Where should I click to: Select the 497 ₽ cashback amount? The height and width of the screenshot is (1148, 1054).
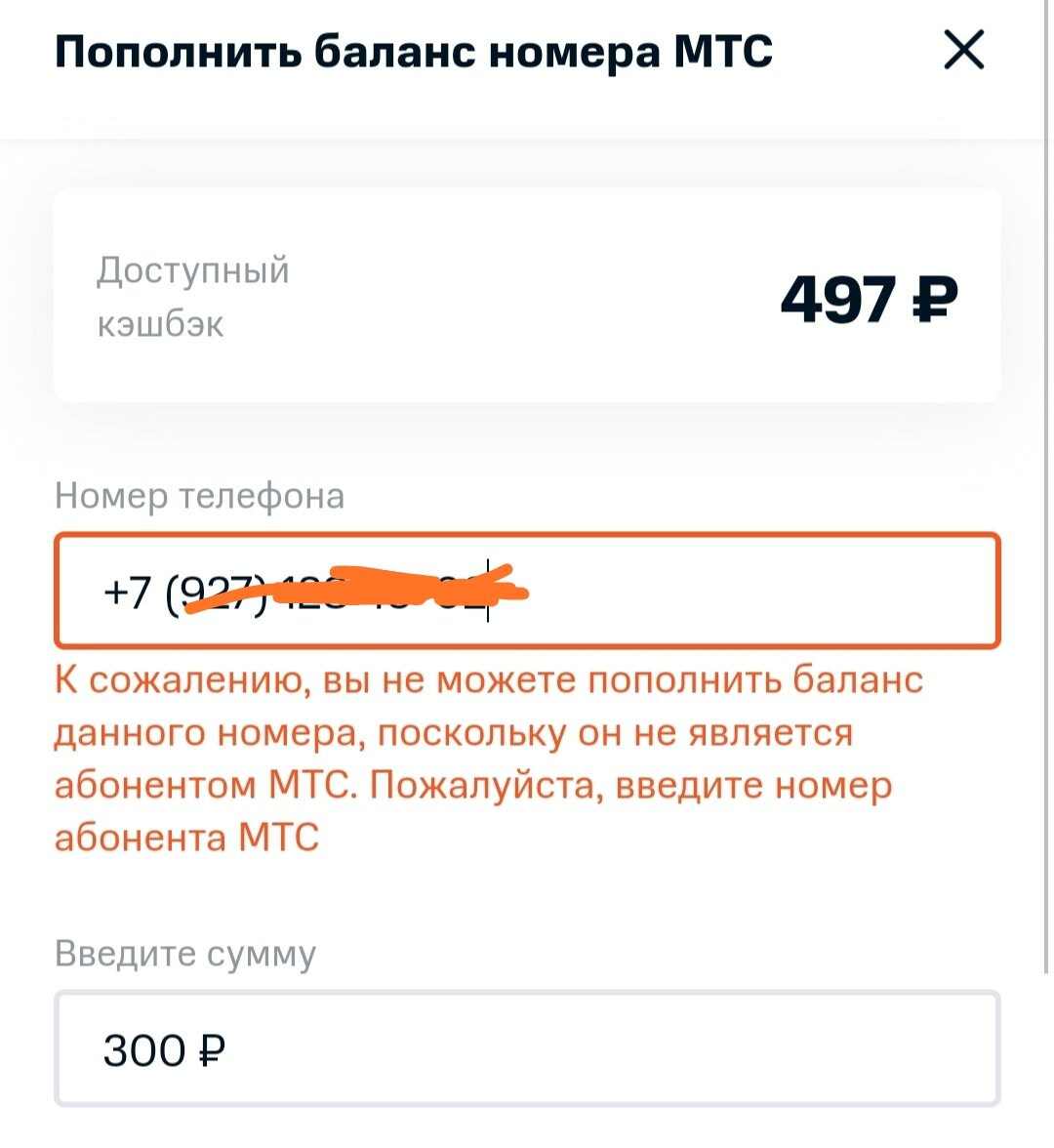click(x=868, y=298)
